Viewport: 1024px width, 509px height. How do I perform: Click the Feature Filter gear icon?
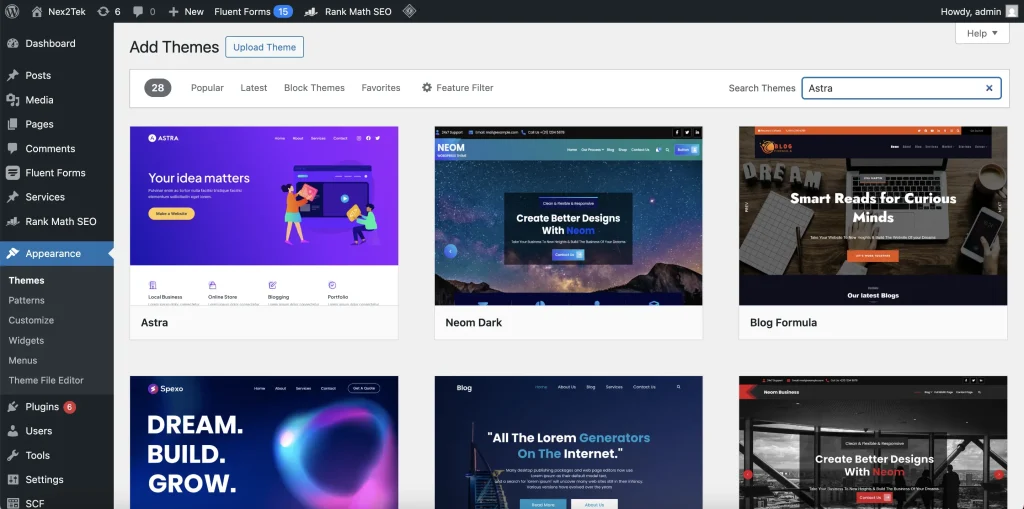pyautogui.click(x=426, y=88)
